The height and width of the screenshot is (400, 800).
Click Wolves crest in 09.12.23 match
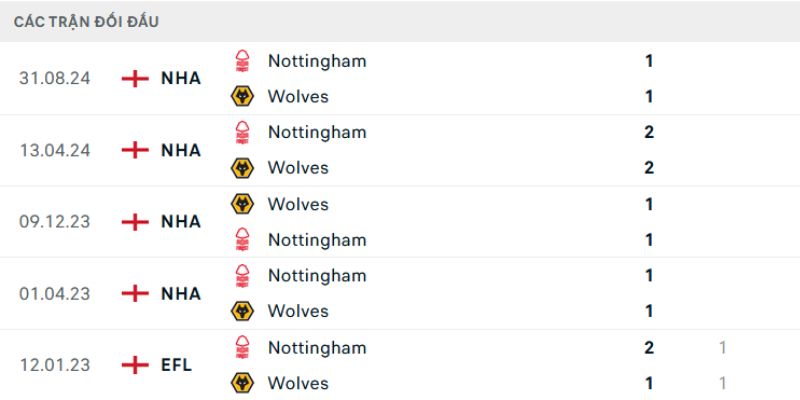point(241,204)
